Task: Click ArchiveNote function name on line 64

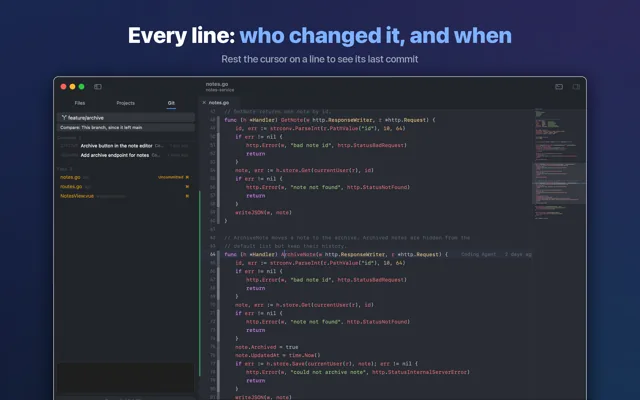Action: [298, 254]
